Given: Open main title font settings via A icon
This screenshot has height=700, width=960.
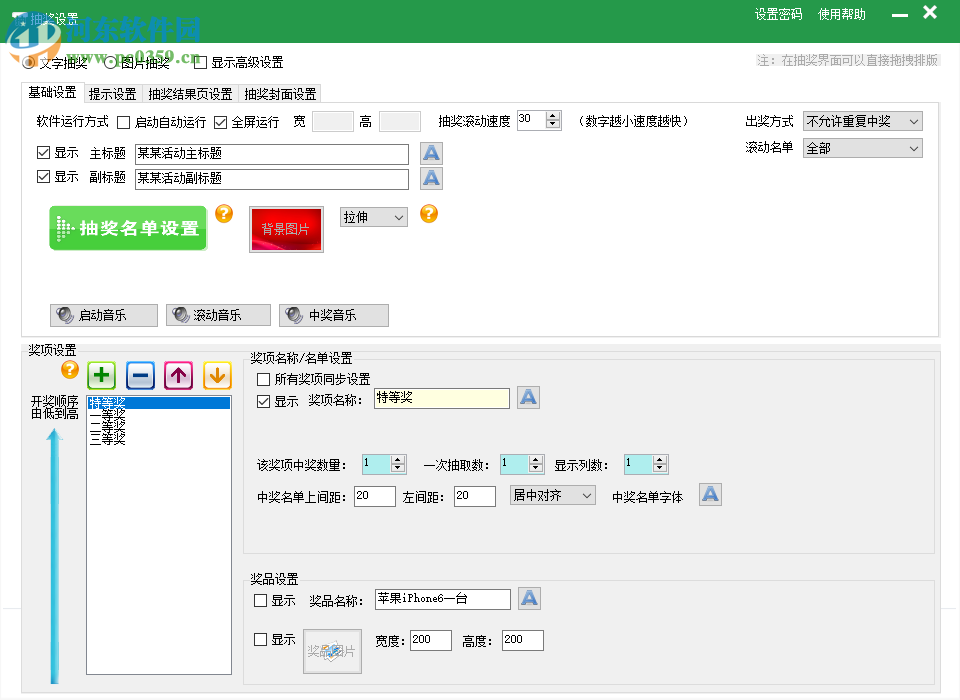Looking at the screenshot, I should point(430,153).
